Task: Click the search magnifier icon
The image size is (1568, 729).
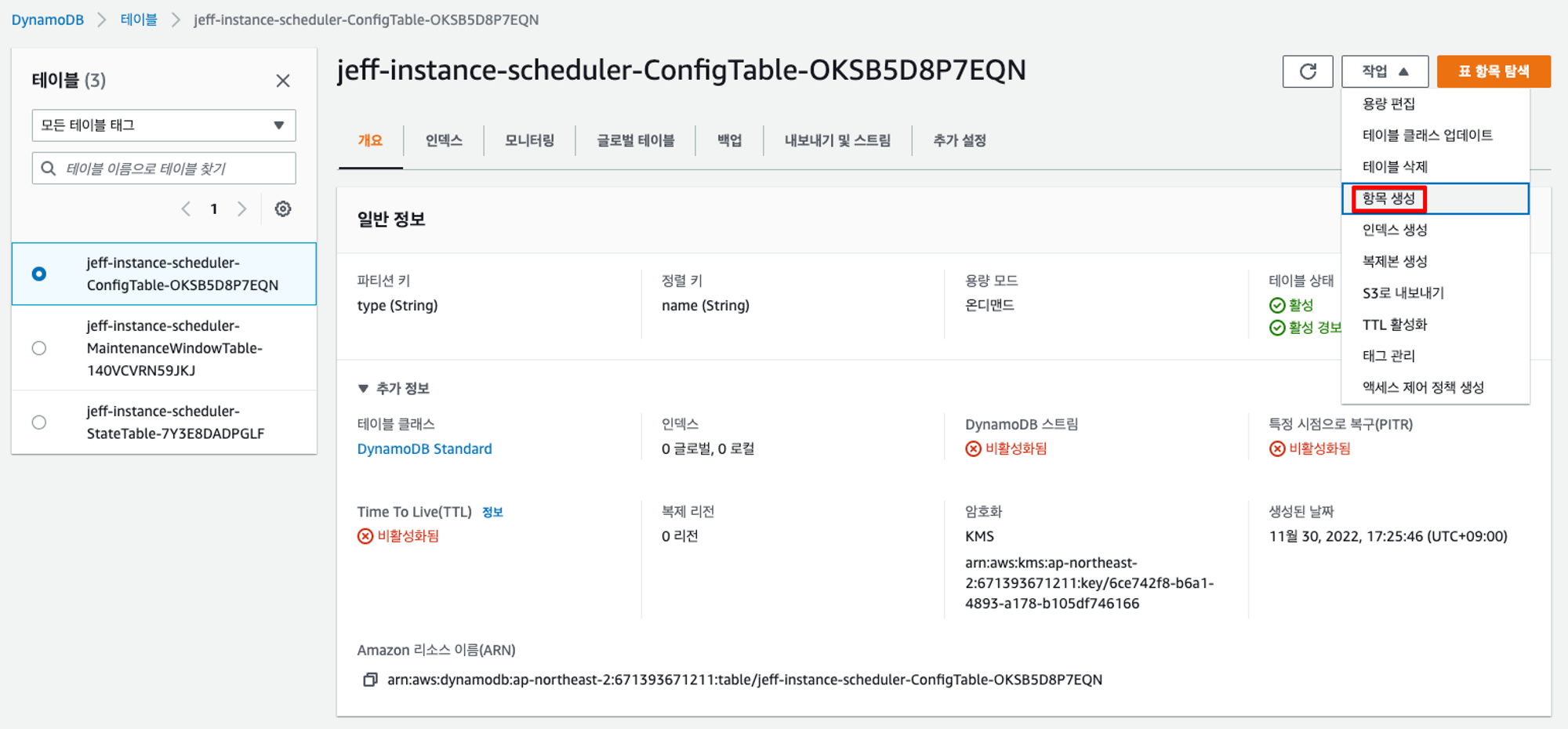Action: pos(49,169)
